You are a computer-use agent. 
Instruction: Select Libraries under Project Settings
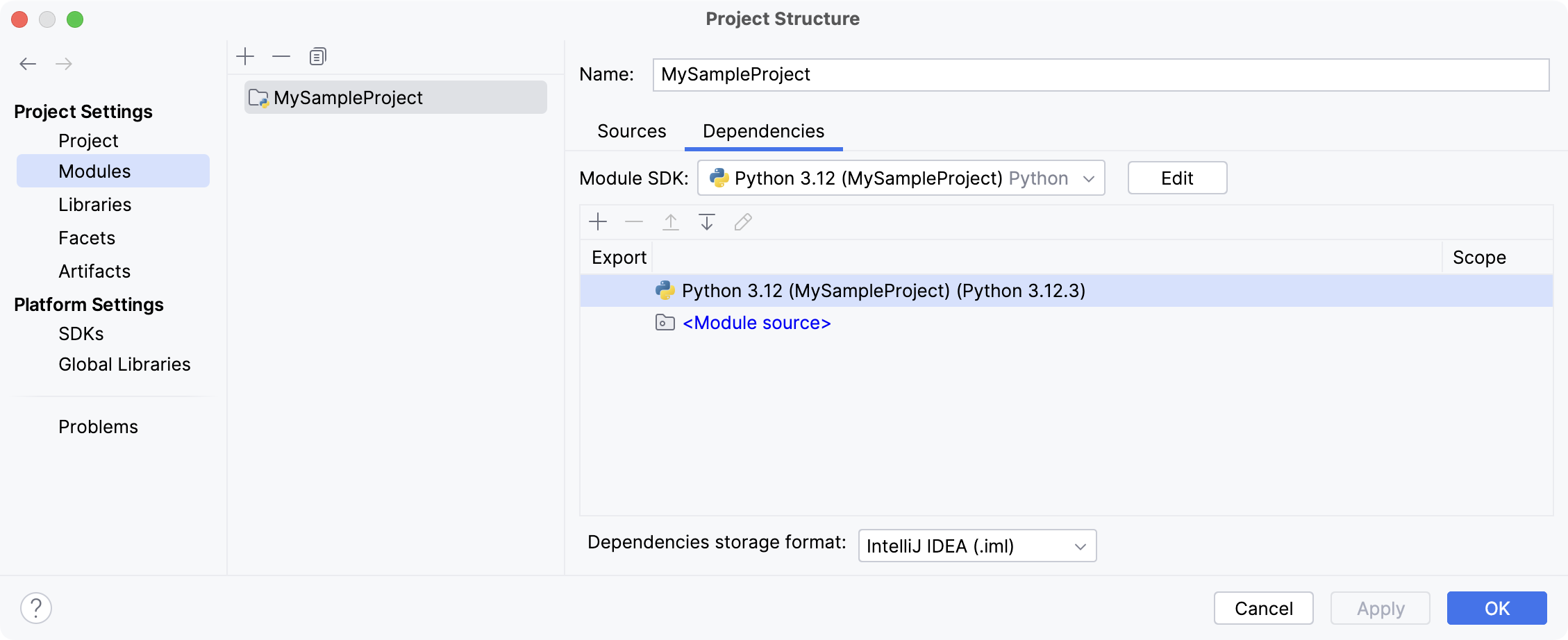95,204
